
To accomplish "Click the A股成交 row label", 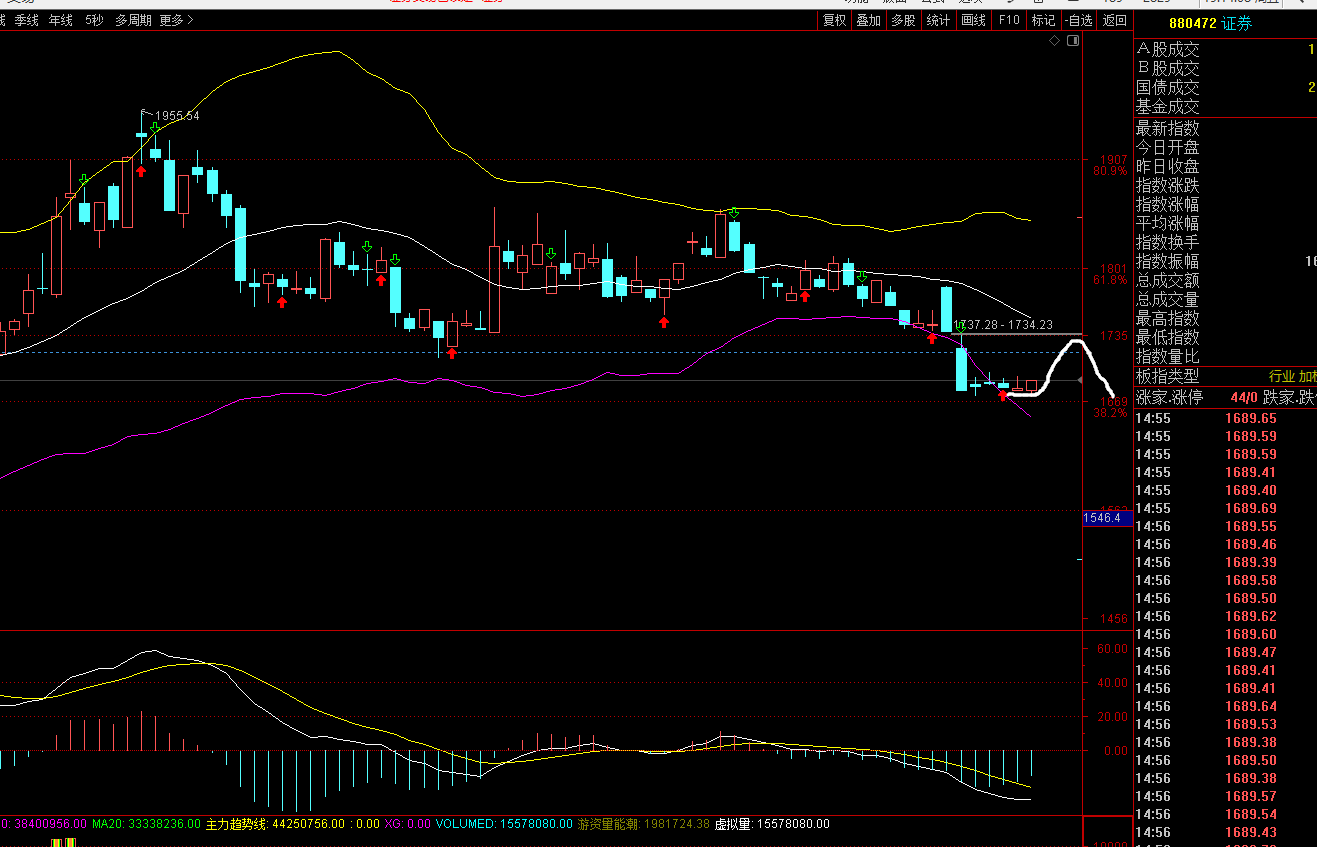I will point(1167,49).
